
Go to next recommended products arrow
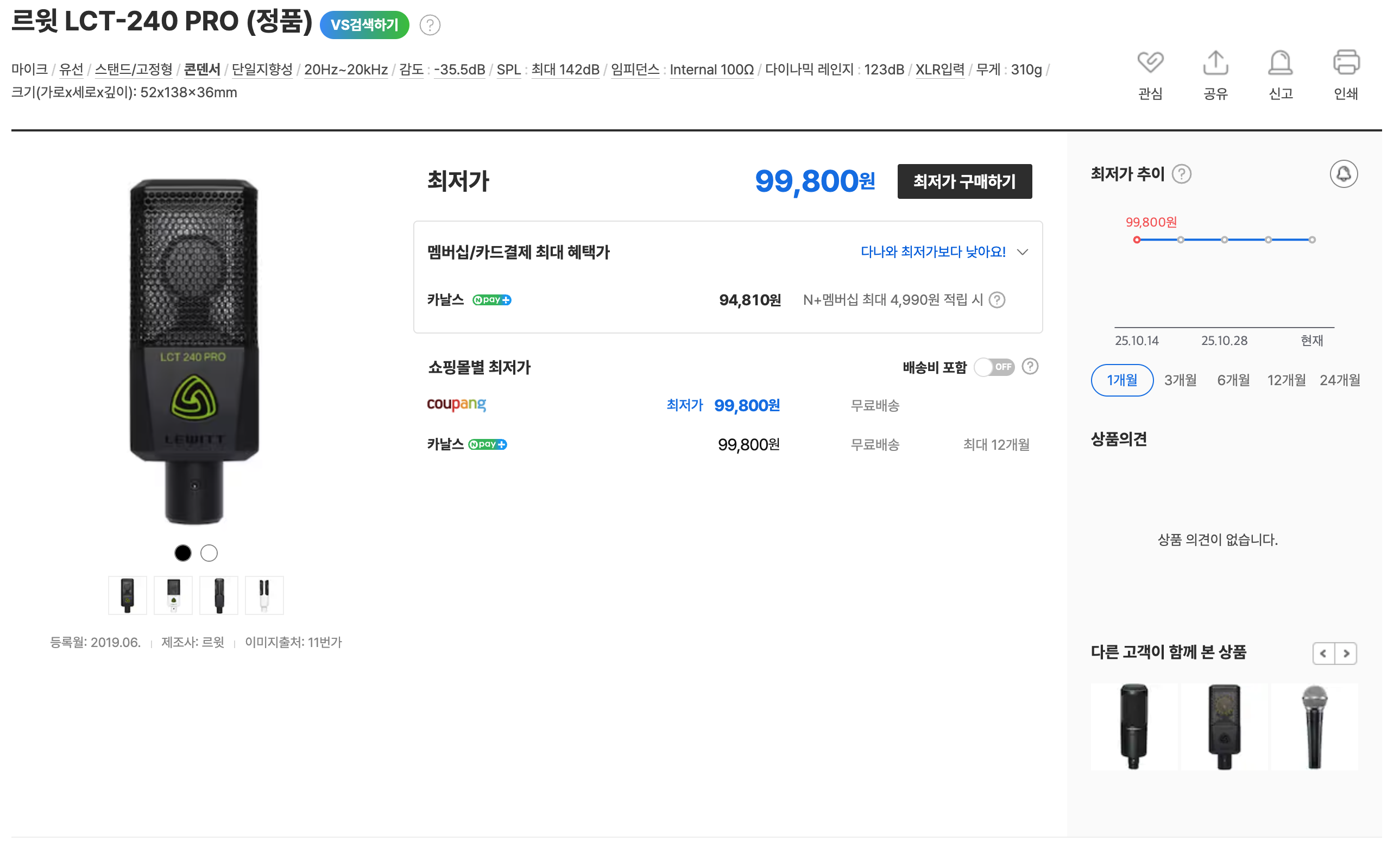click(x=1346, y=654)
